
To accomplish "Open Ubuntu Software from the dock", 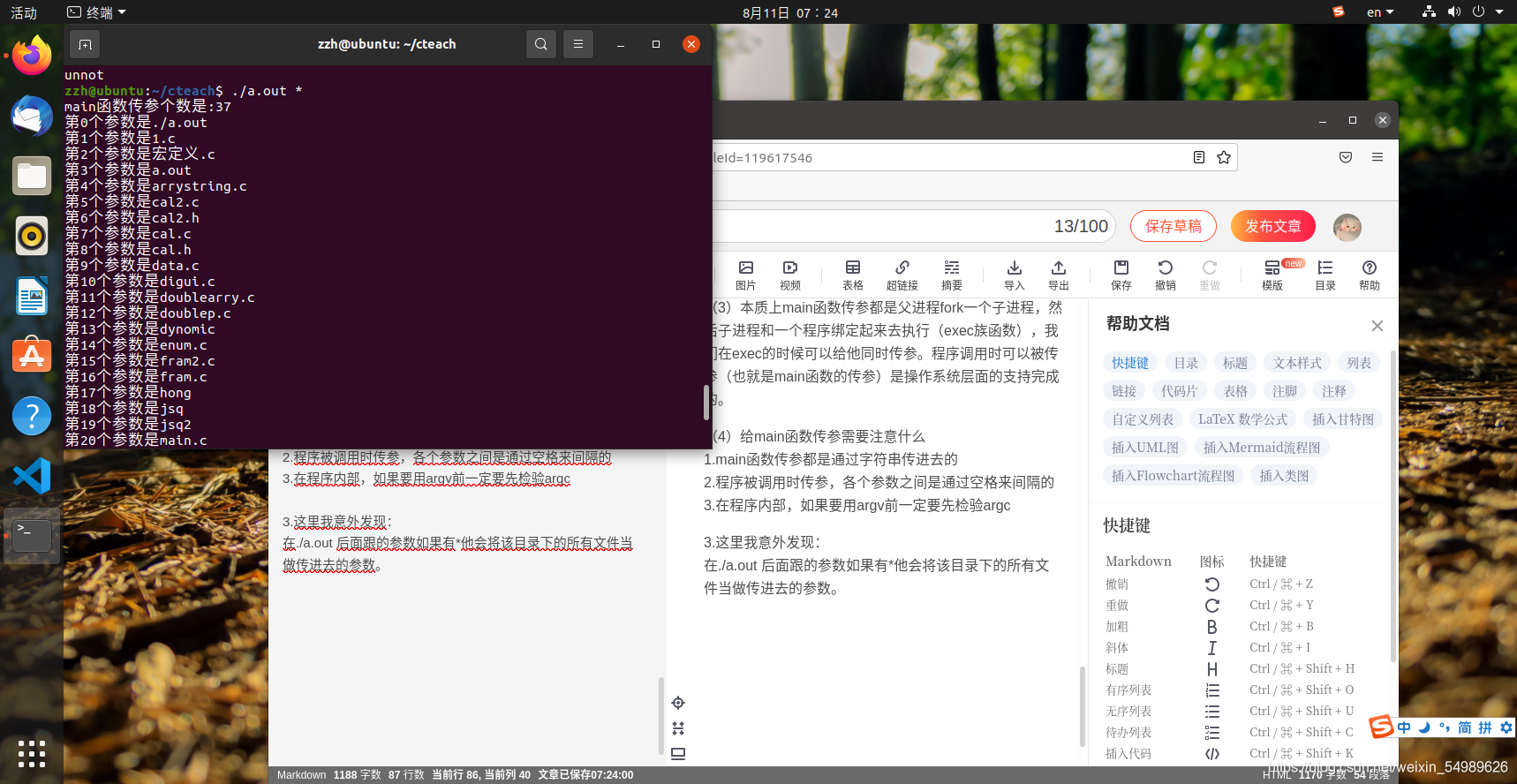I will 32,356.
